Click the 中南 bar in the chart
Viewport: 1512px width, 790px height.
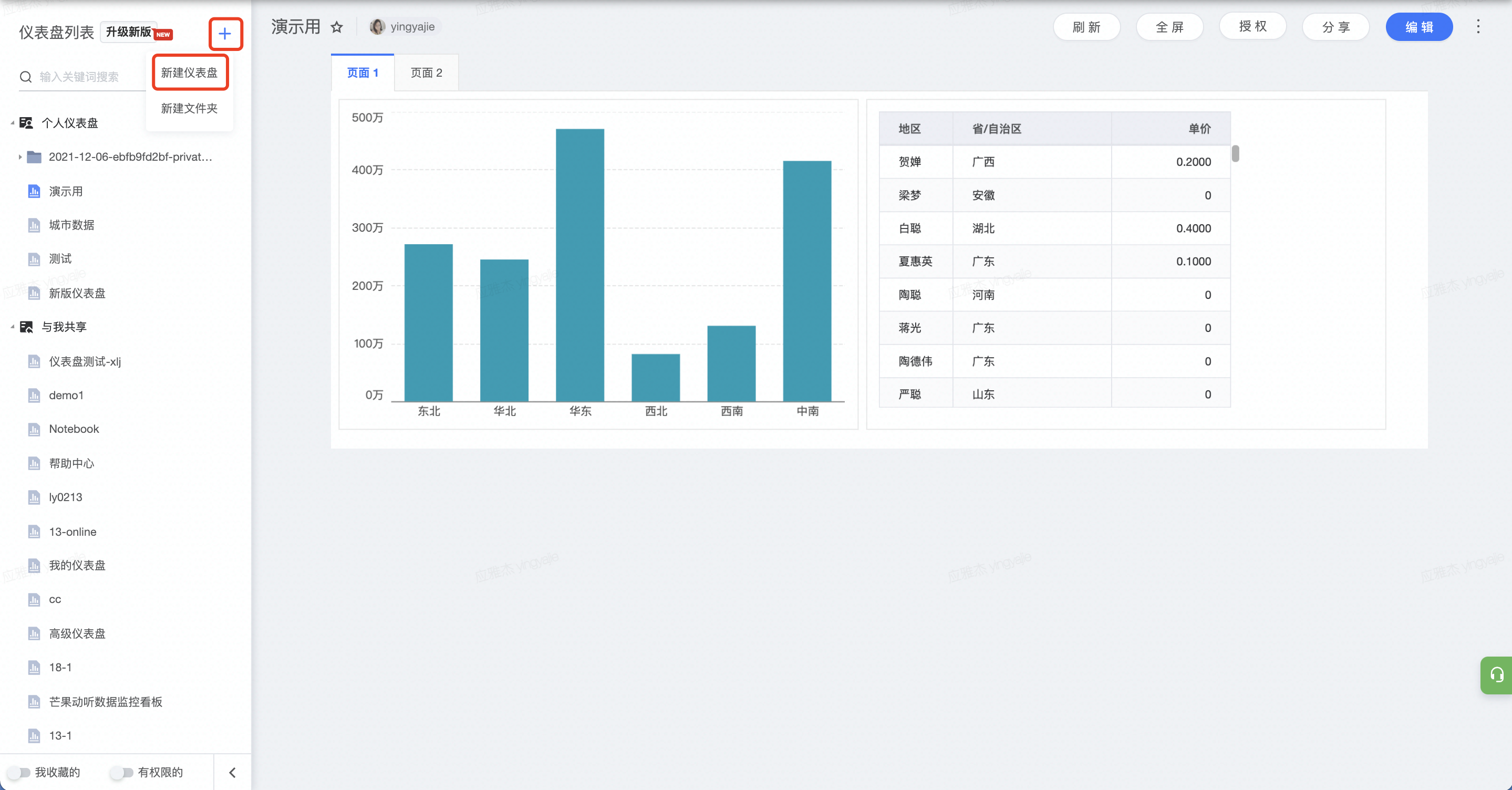tap(807, 281)
